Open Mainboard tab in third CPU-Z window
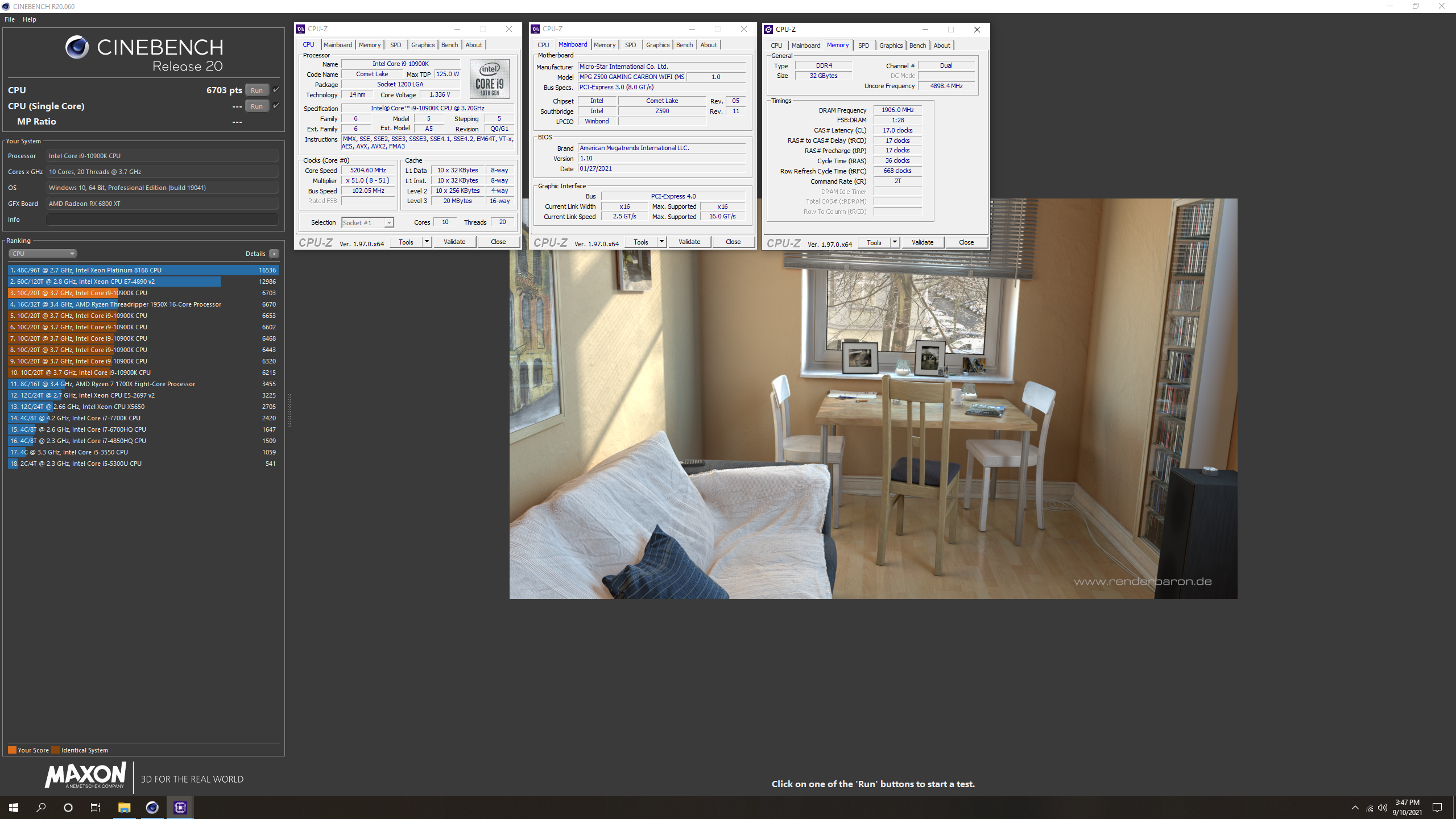Screen dimensions: 1456x819 pos(806,45)
